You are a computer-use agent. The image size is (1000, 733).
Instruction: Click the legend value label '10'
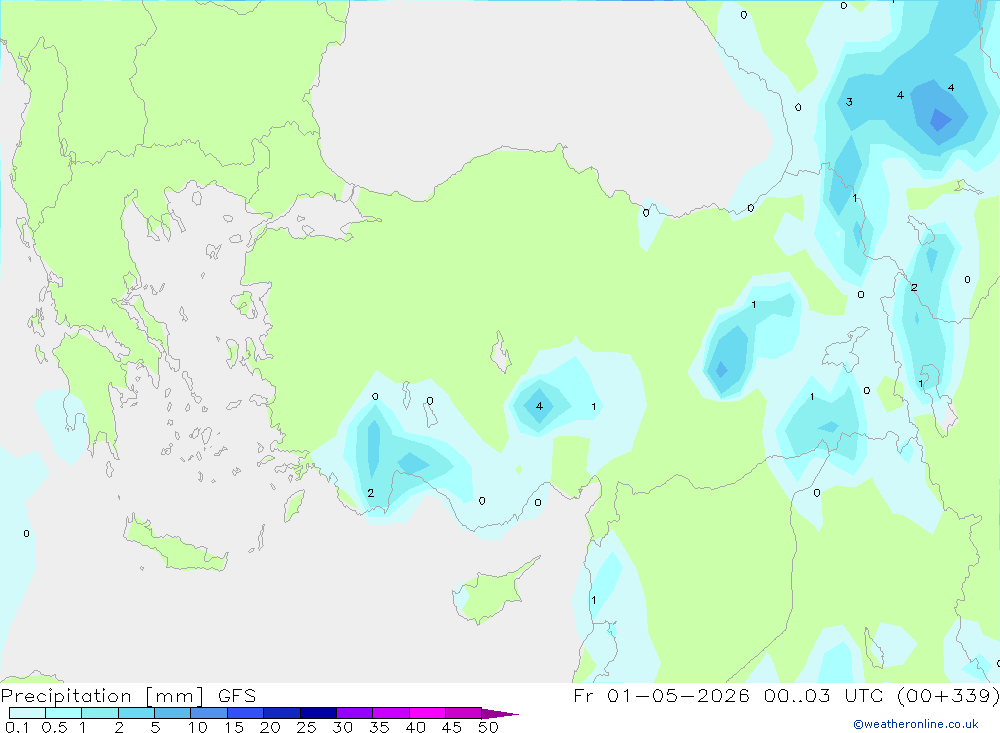198,727
